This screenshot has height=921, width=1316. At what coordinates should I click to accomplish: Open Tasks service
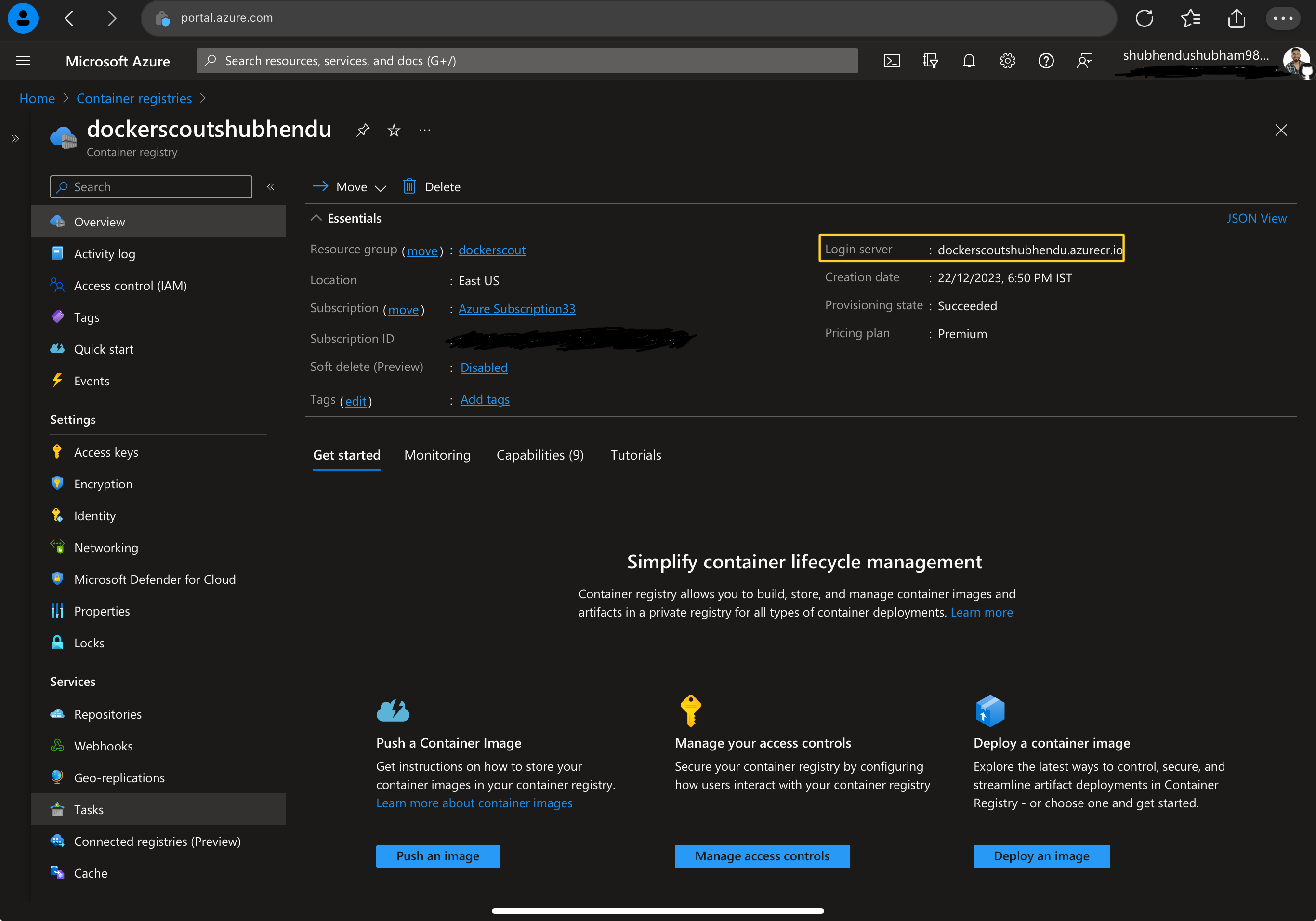(x=158, y=809)
